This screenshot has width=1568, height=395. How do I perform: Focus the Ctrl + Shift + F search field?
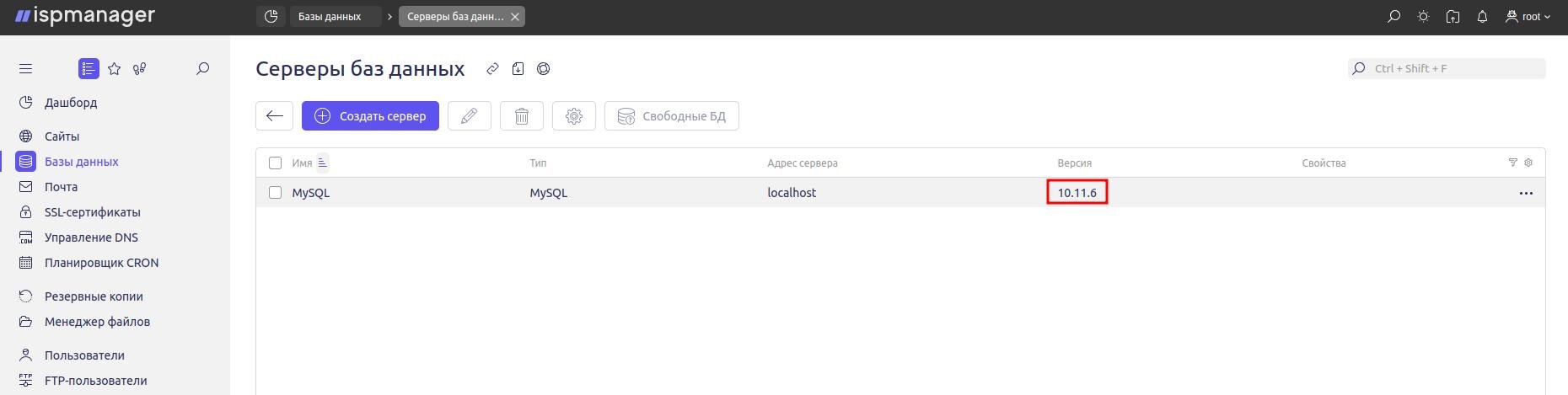coord(1447,69)
